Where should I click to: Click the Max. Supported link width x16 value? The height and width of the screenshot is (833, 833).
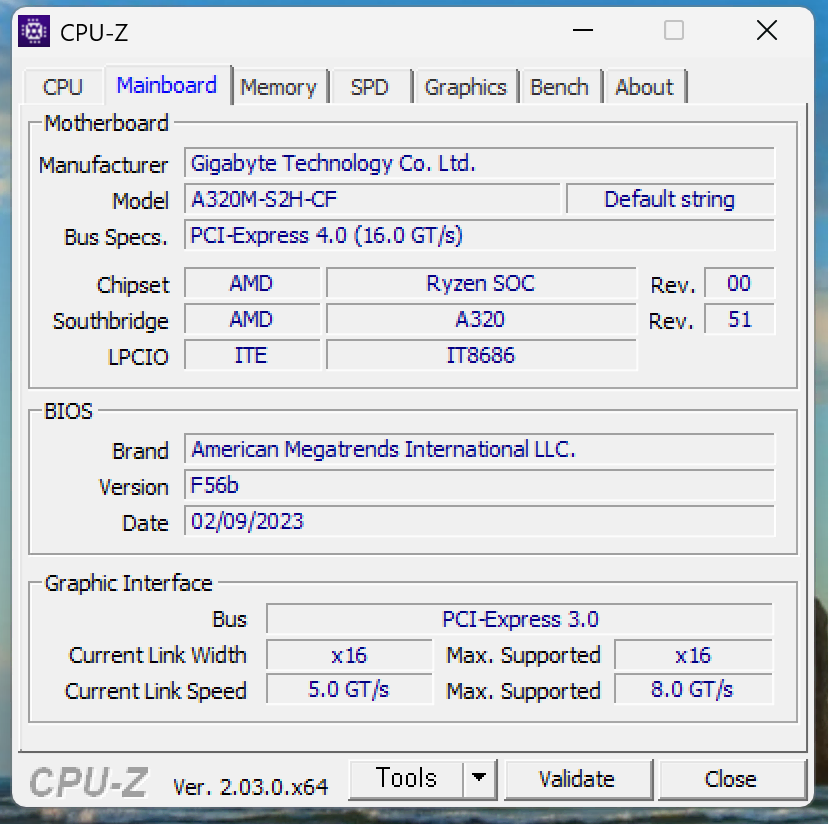[693, 655]
